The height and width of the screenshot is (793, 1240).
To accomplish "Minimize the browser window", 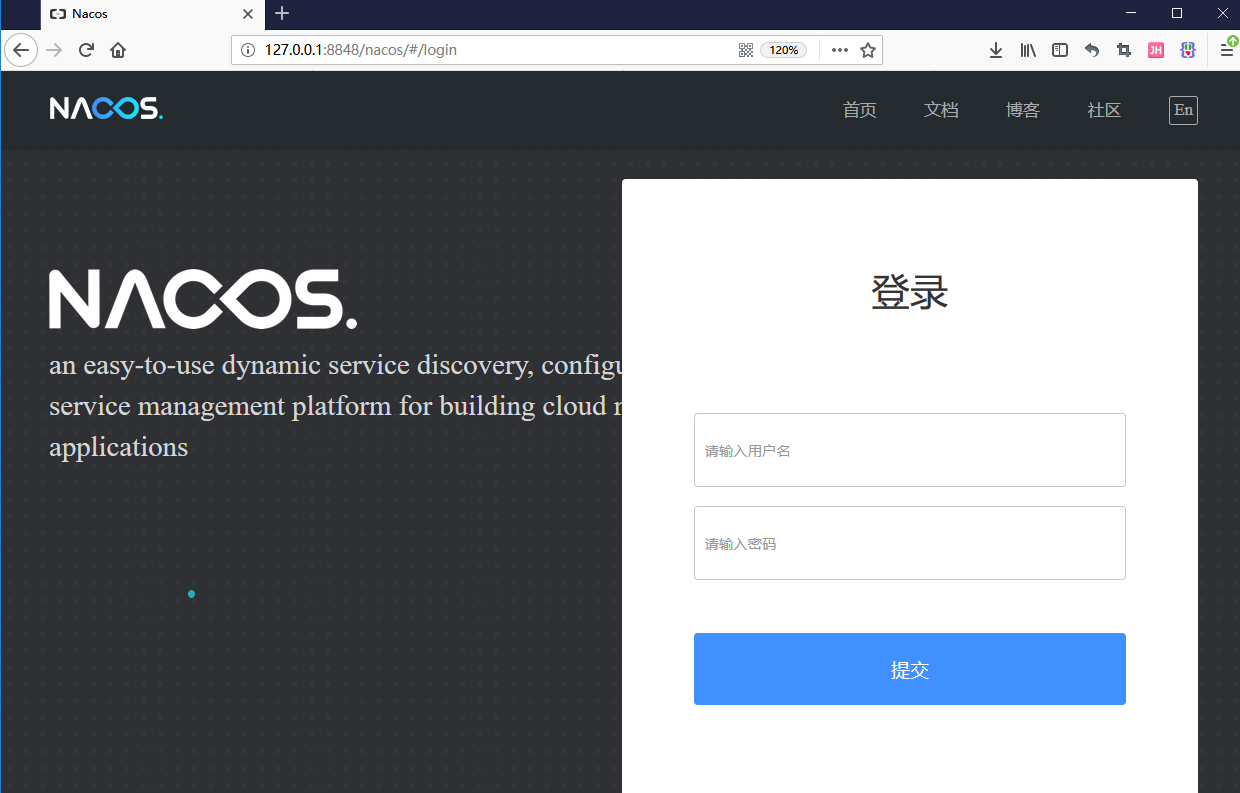I will coord(1131,13).
